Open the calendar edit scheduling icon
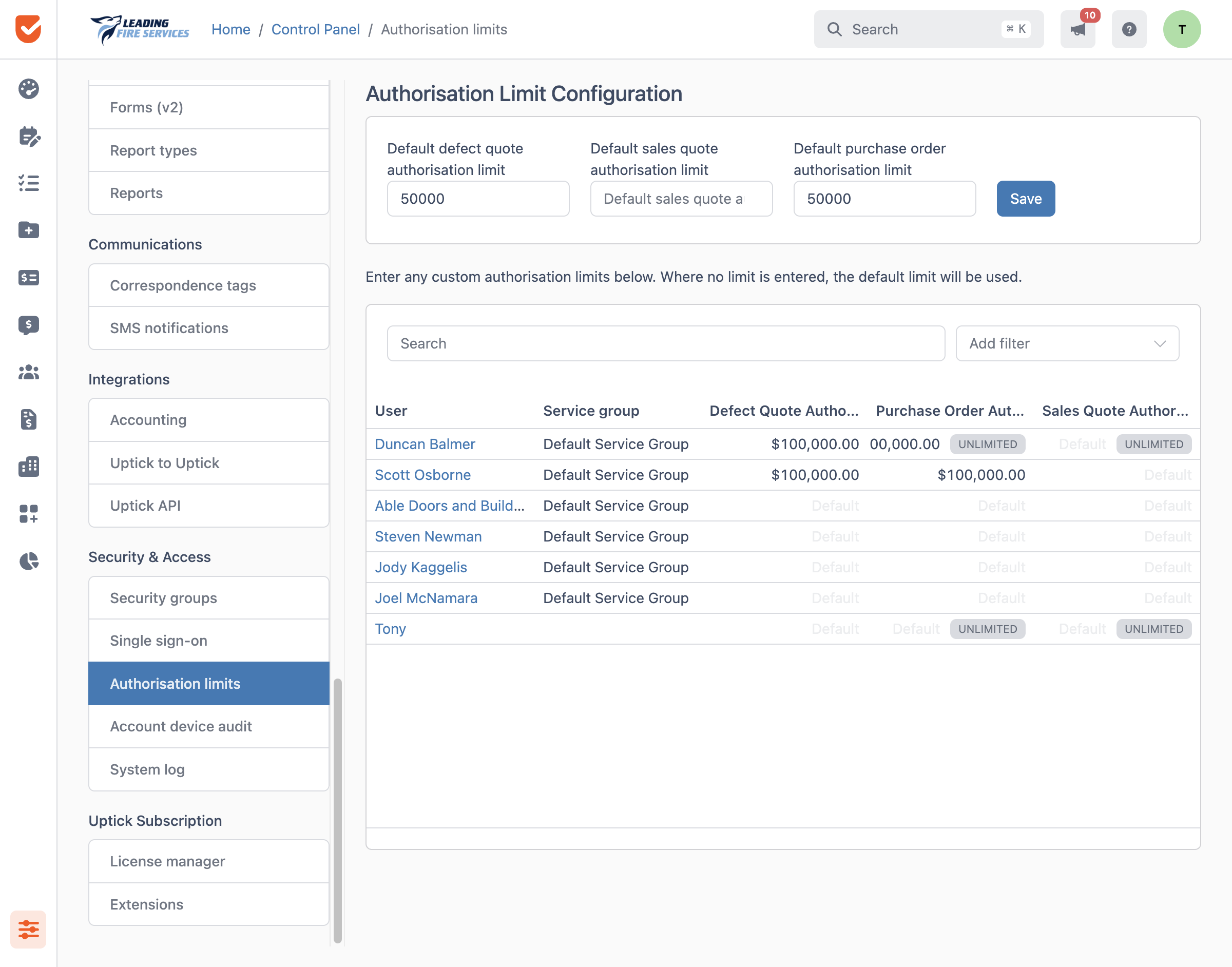The height and width of the screenshot is (967, 1232). pos(28,136)
